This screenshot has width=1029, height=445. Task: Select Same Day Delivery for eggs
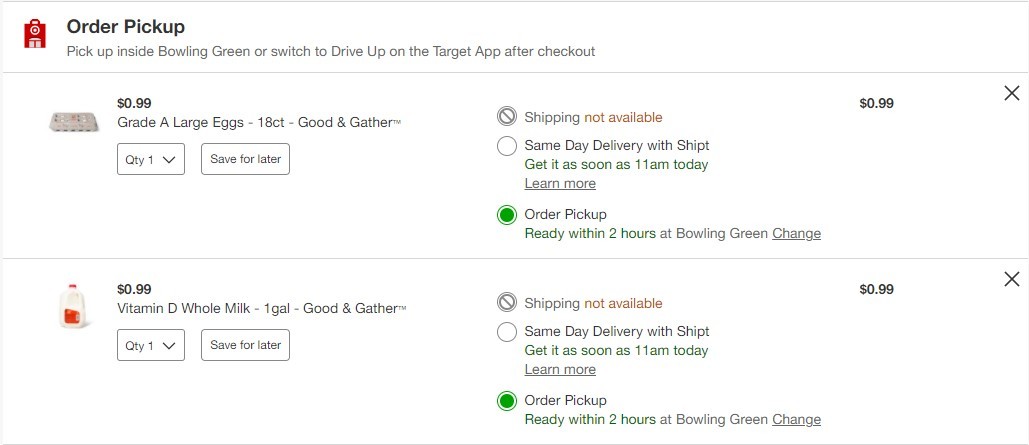[x=507, y=146]
